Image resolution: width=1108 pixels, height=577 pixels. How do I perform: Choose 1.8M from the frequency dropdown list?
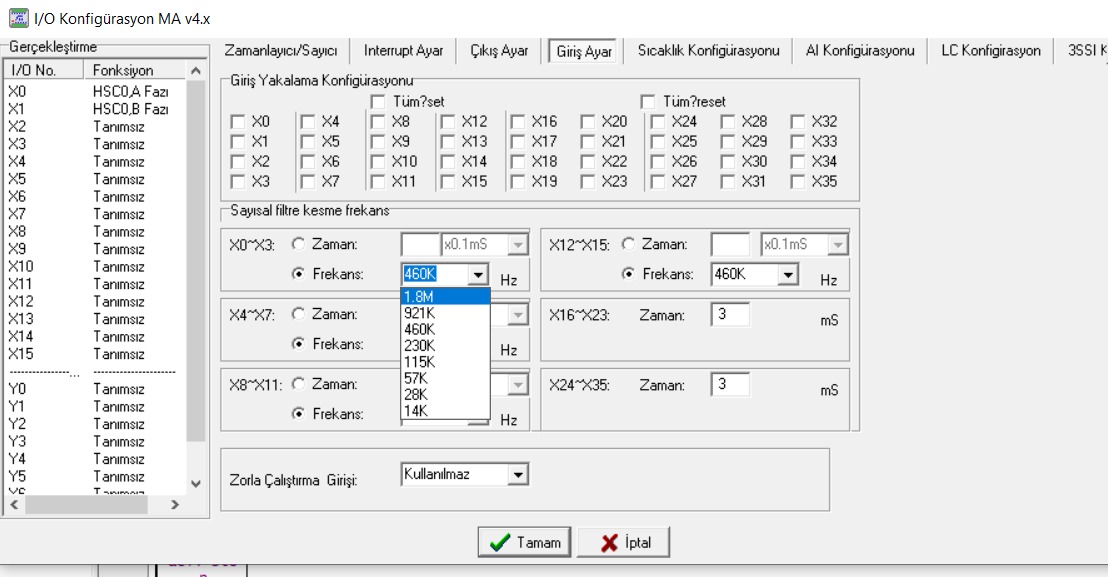click(445, 296)
